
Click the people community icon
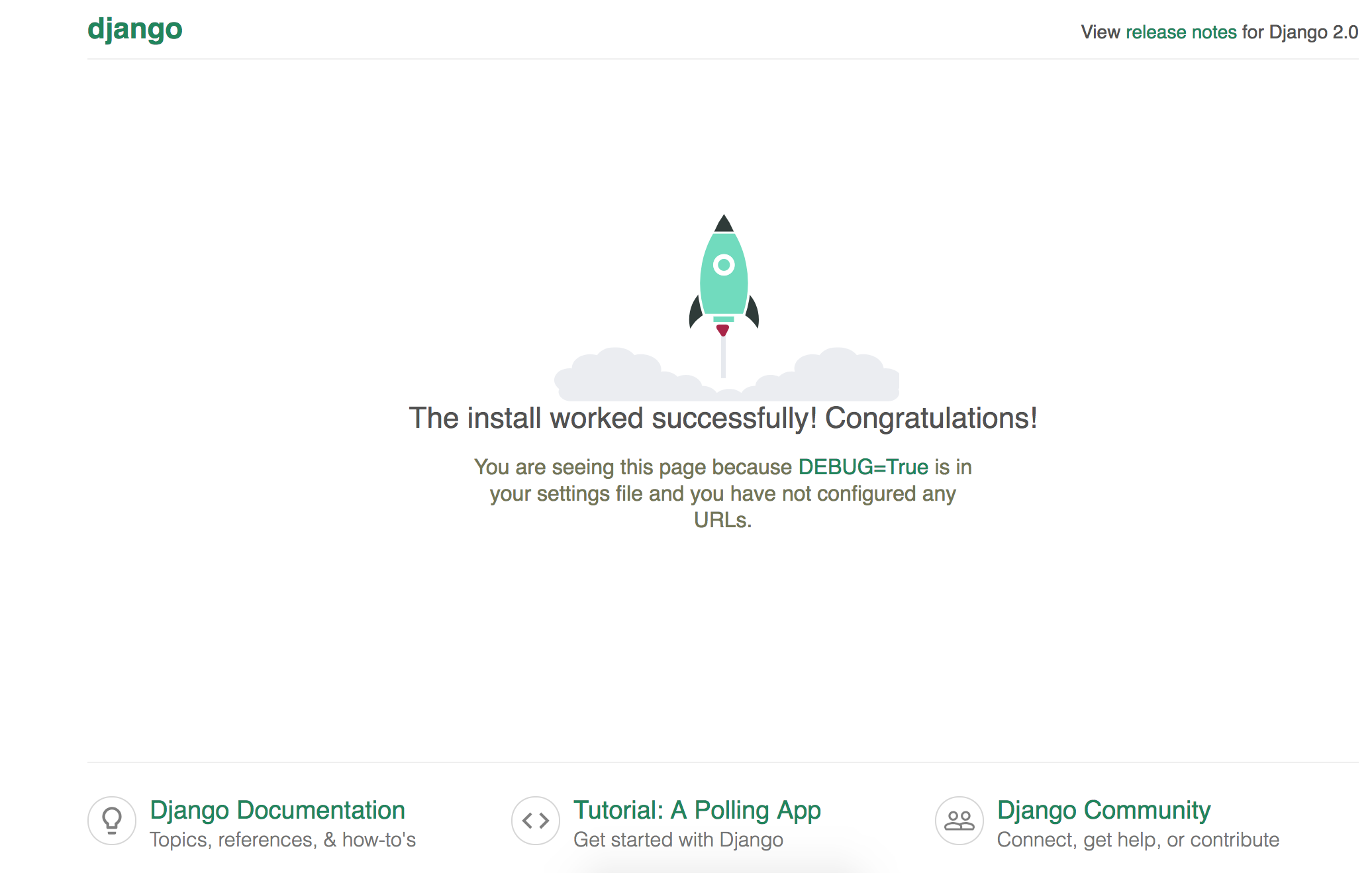point(959,820)
